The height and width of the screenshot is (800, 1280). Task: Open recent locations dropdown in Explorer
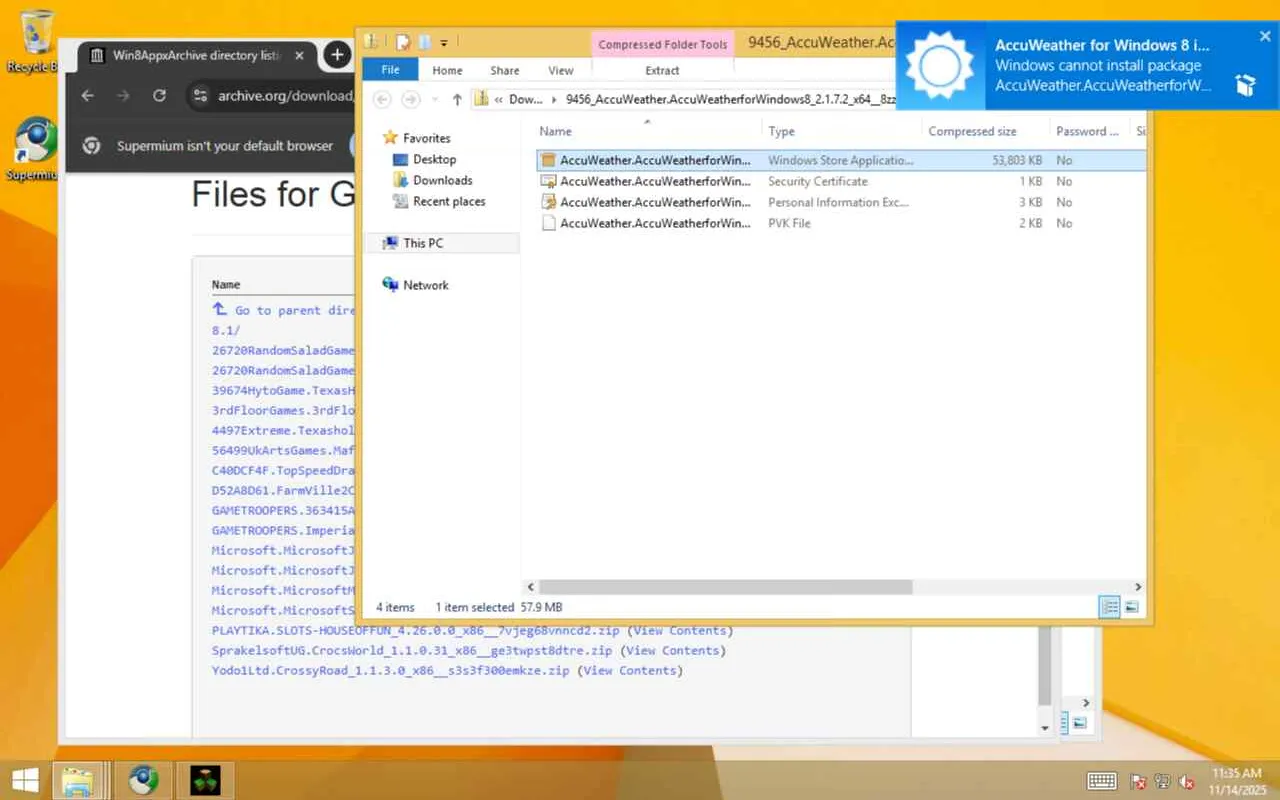pos(433,99)
